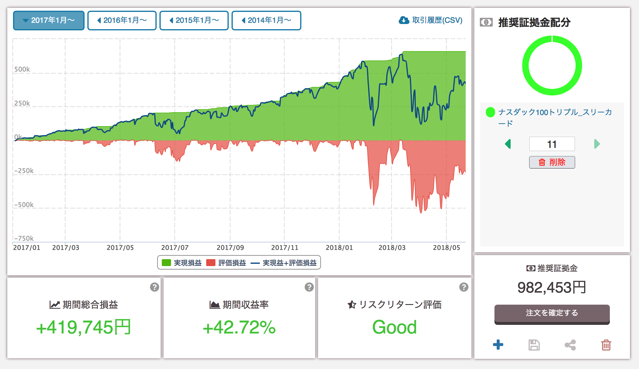Click the 期間収益率 area chart icon
This screenshot has height=369, width=639.
click(x=214, y=305)
